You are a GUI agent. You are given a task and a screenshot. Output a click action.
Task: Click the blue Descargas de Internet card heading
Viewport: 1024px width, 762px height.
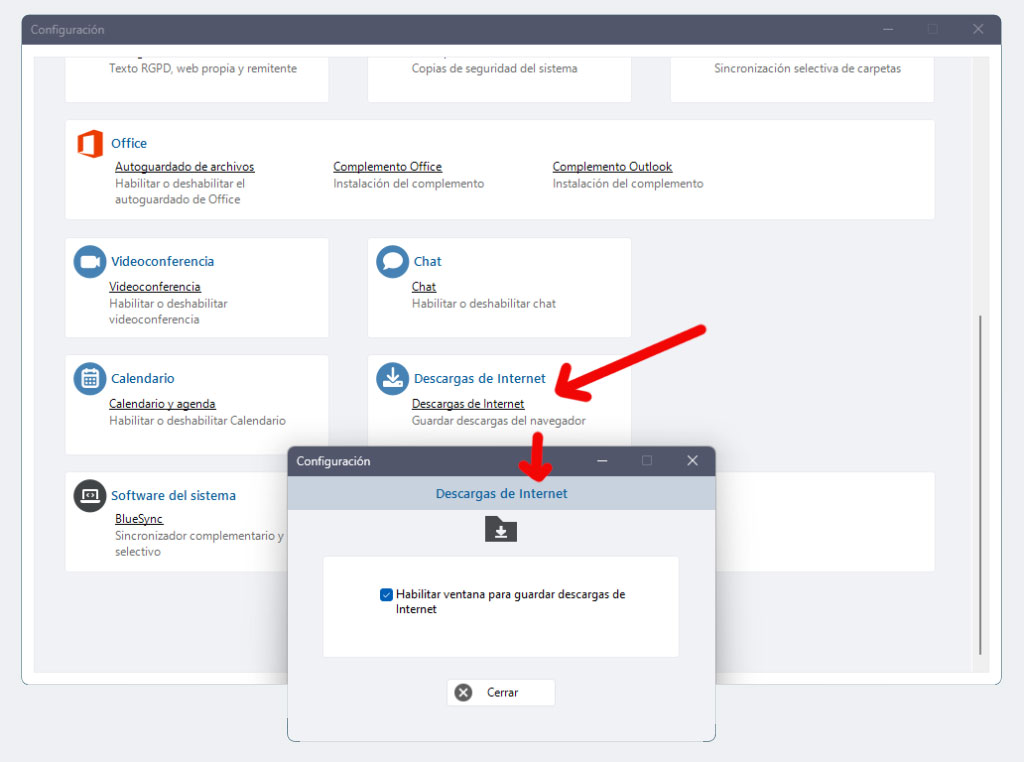[479, 379]
